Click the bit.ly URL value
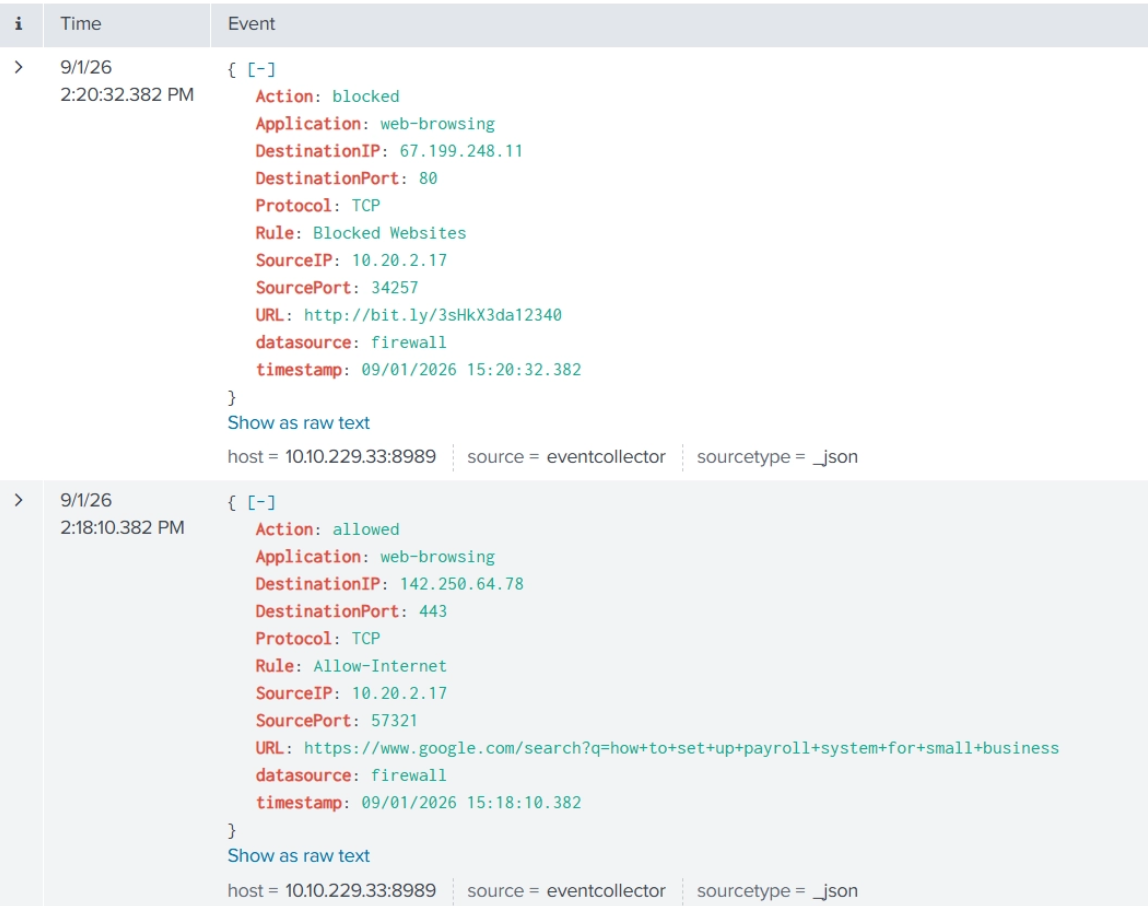 coord(433,316)
